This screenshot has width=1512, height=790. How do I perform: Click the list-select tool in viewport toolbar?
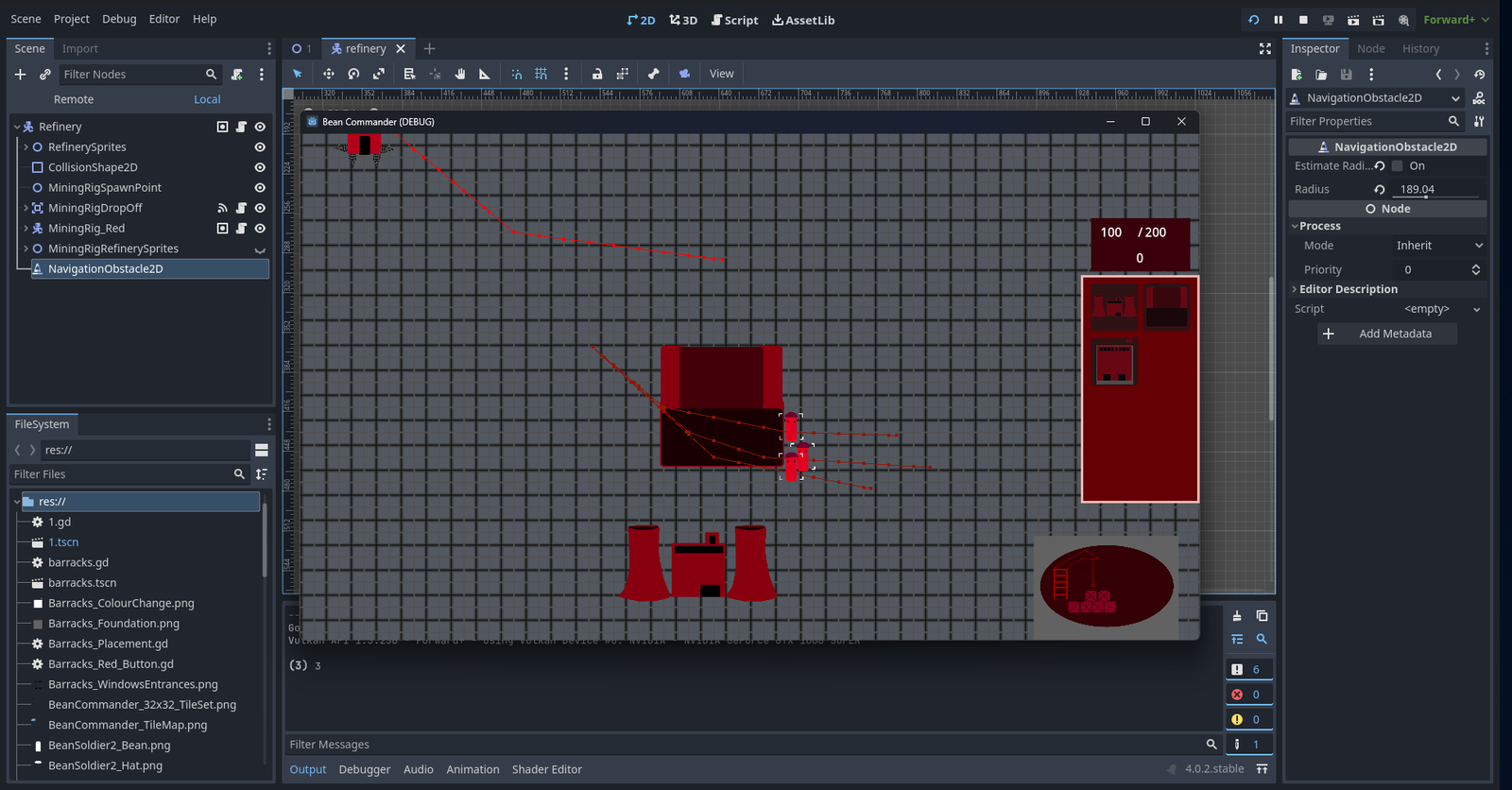click(x=409, y=74)
